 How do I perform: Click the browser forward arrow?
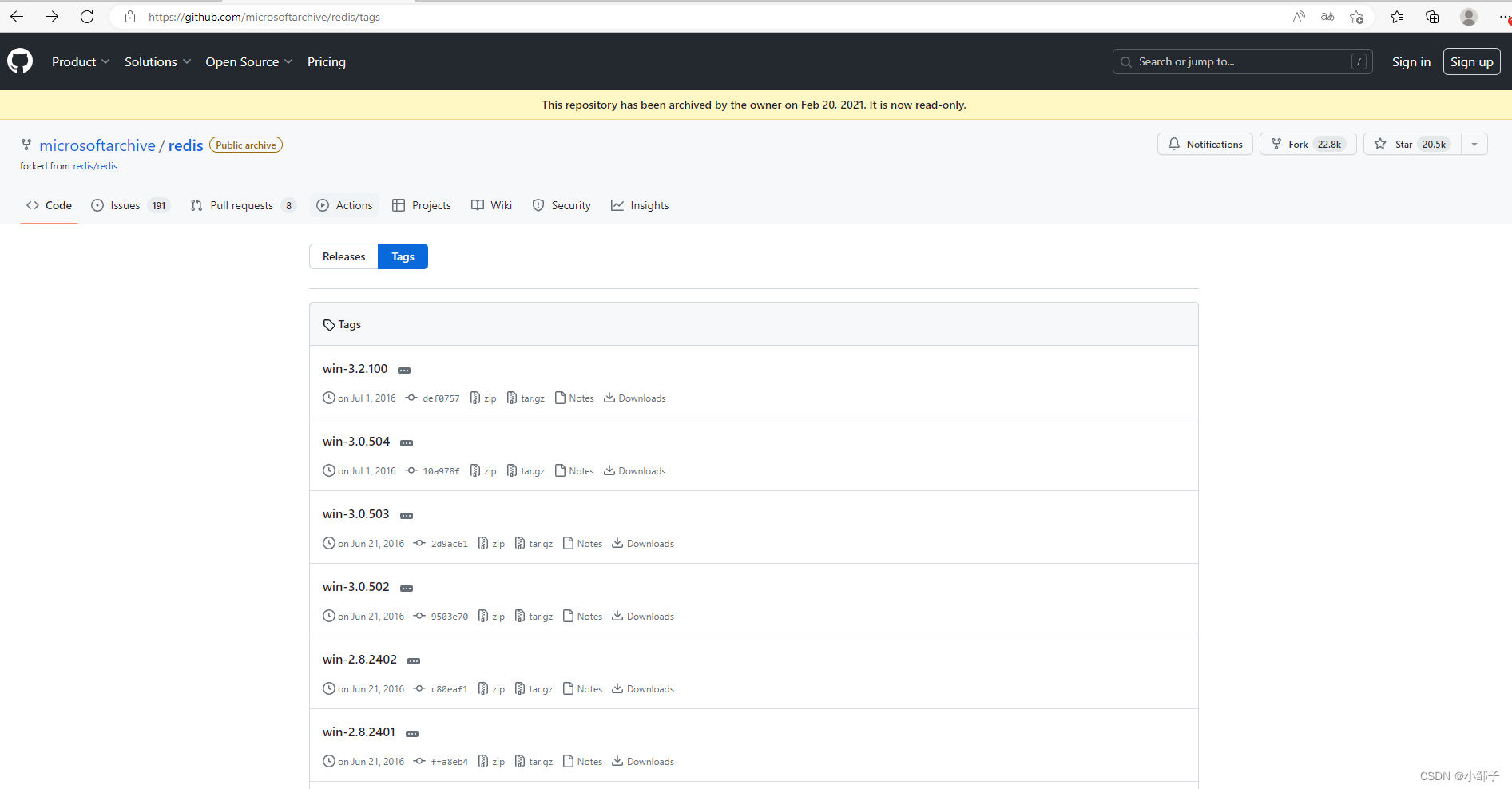coord(52,16)
